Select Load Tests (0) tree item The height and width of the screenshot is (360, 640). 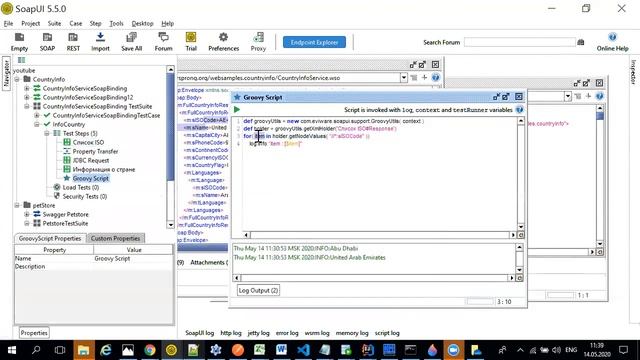tap(81, 187)
